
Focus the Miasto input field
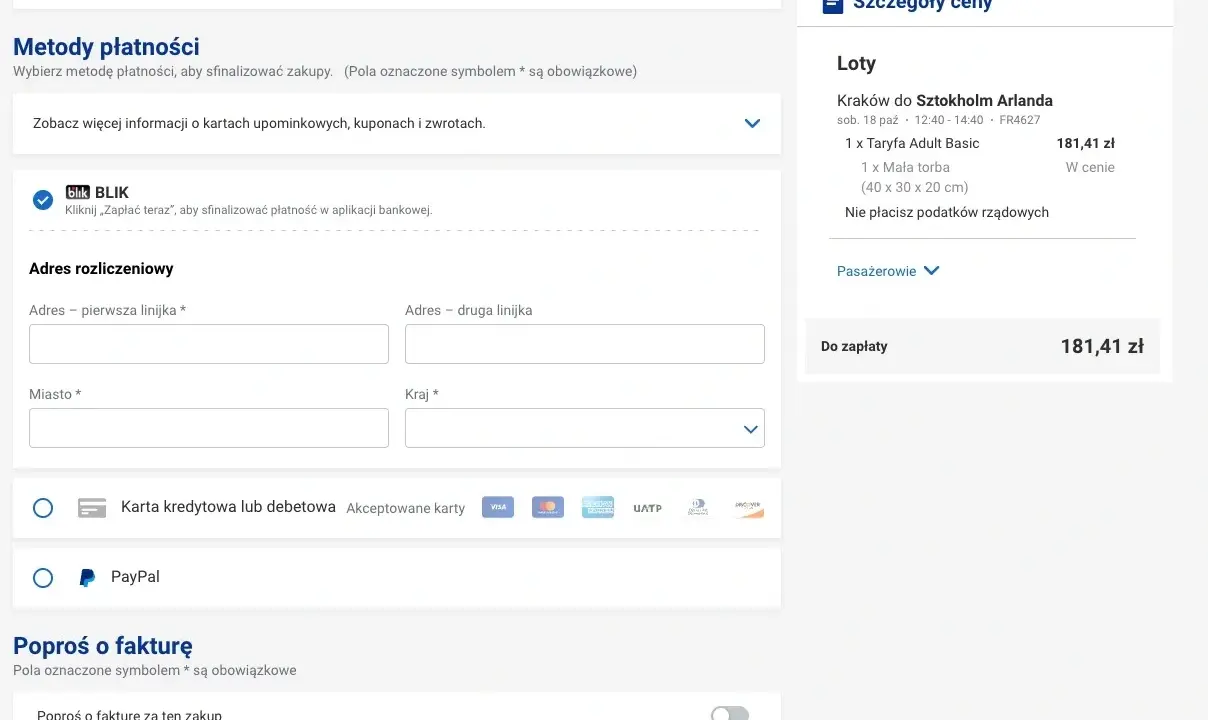(209, 428)
